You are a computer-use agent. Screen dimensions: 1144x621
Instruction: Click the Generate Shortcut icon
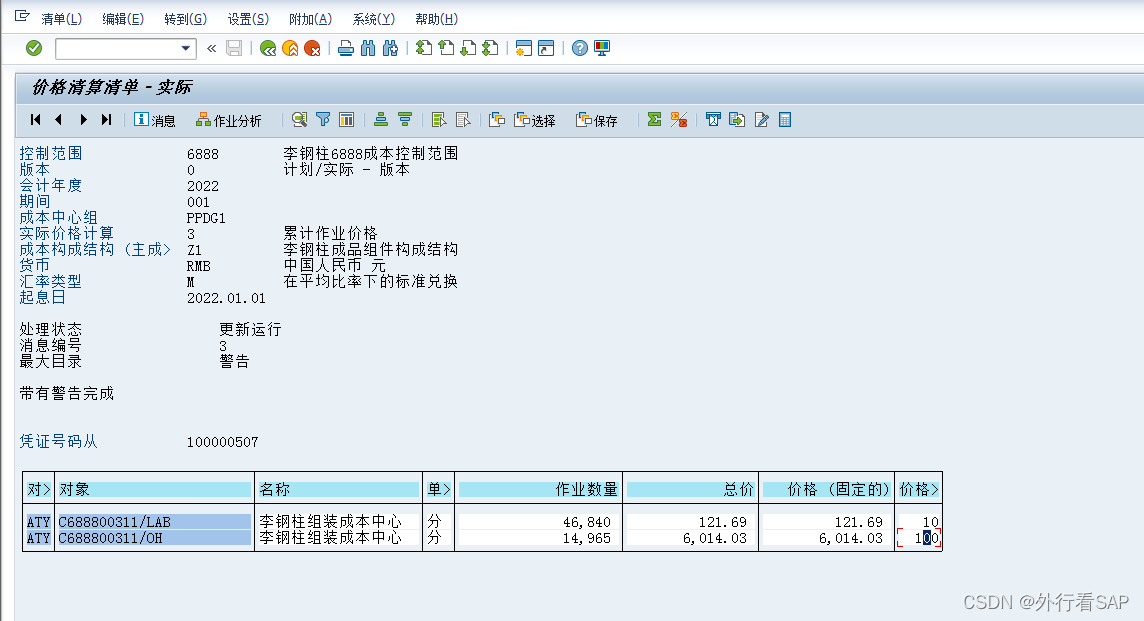pyautogui.click(x=546, y=48)
